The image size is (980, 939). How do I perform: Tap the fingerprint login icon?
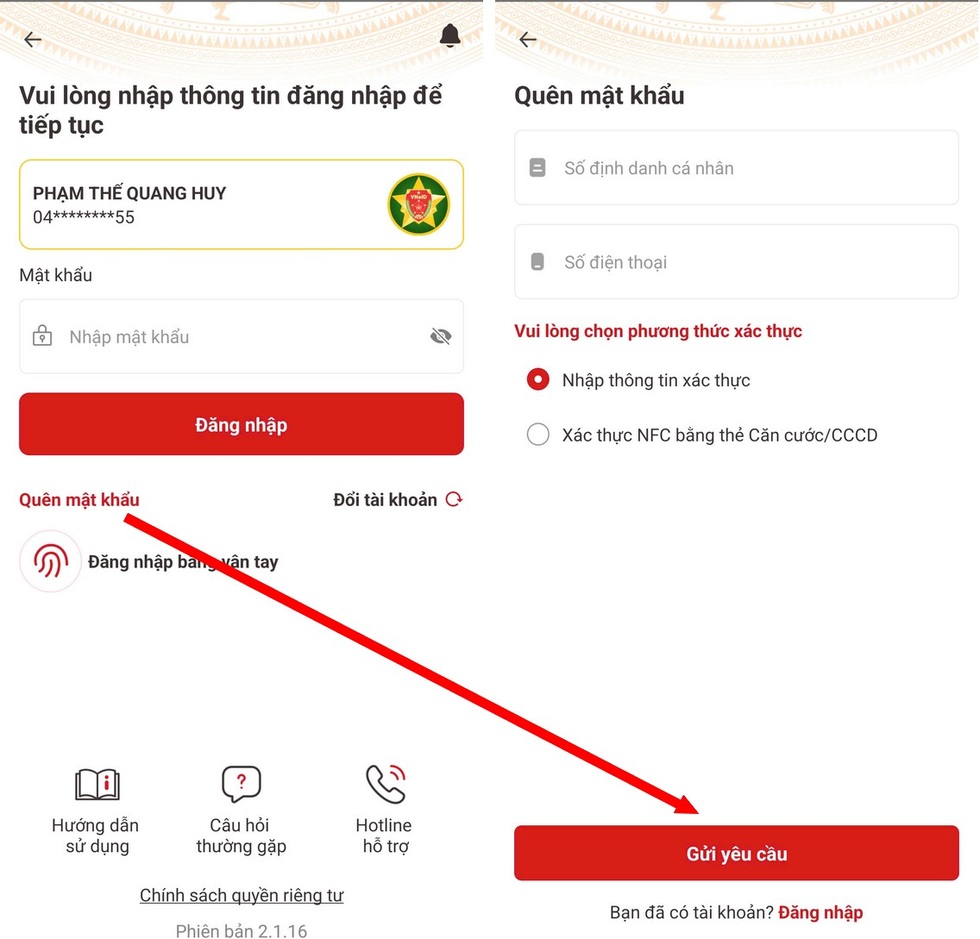[x=51, y=561]
